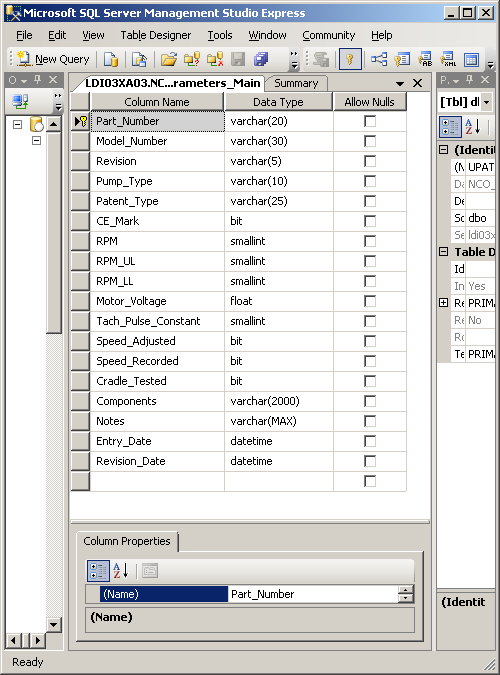Click the Data Type header

click(278, 102)
